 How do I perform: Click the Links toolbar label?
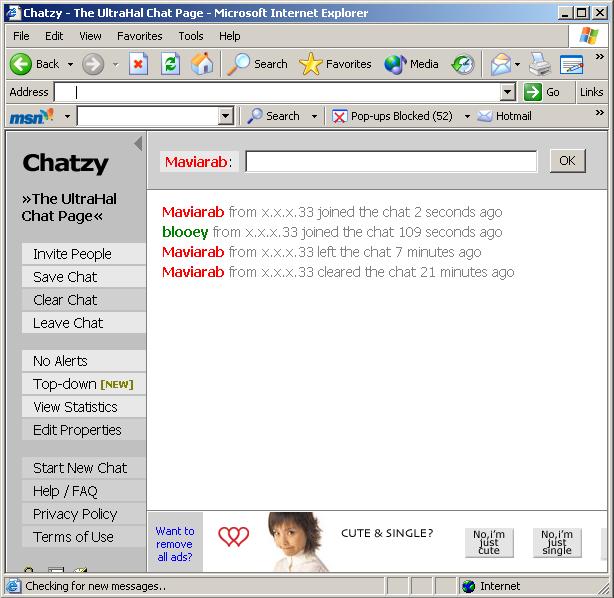click(x=591, y=92)
